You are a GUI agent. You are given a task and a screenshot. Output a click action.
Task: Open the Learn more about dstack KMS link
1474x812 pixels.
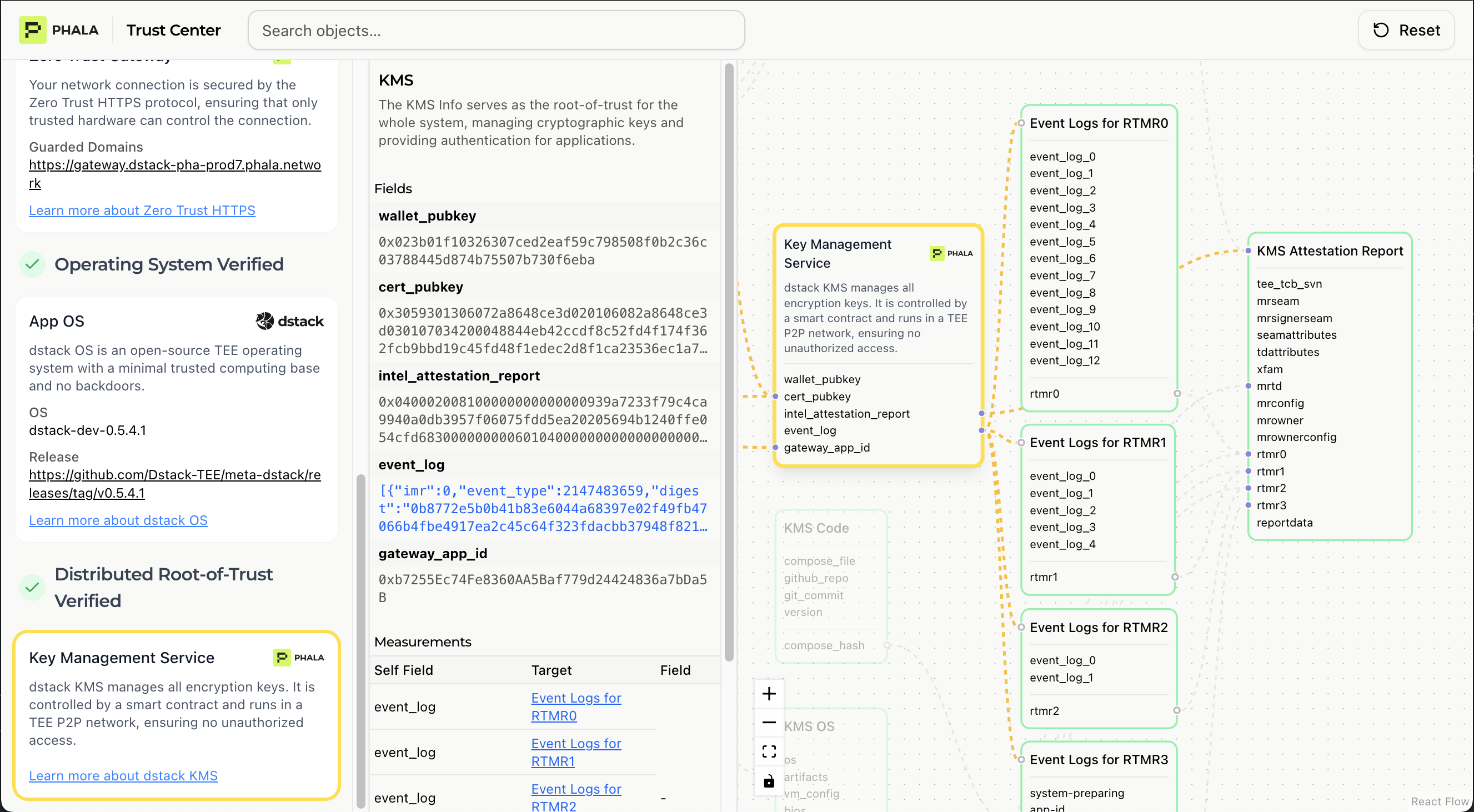pyautogui.click(x=123, y=775)
